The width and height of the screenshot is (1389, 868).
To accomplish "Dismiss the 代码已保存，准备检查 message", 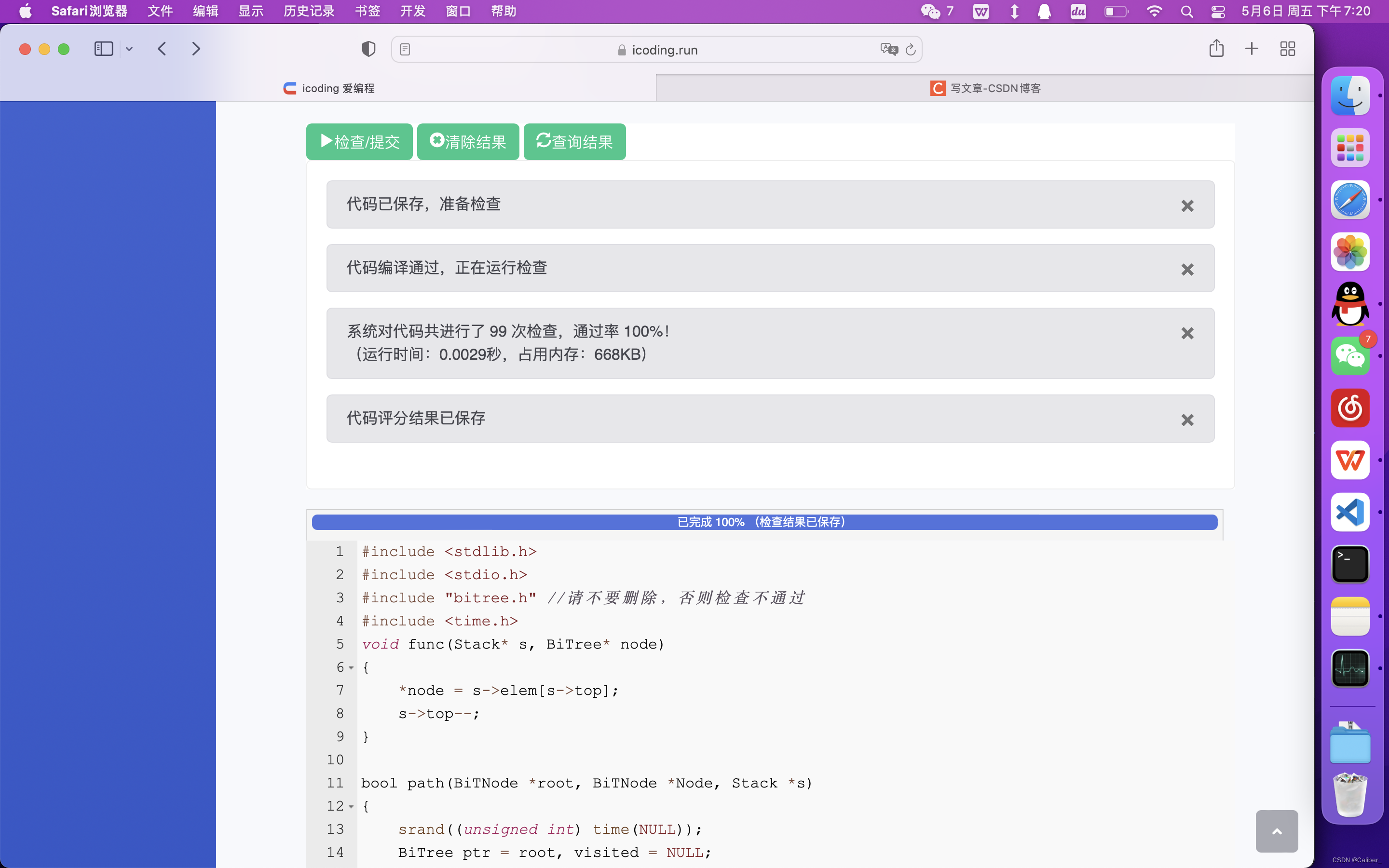I will [x=1187, y=205].
